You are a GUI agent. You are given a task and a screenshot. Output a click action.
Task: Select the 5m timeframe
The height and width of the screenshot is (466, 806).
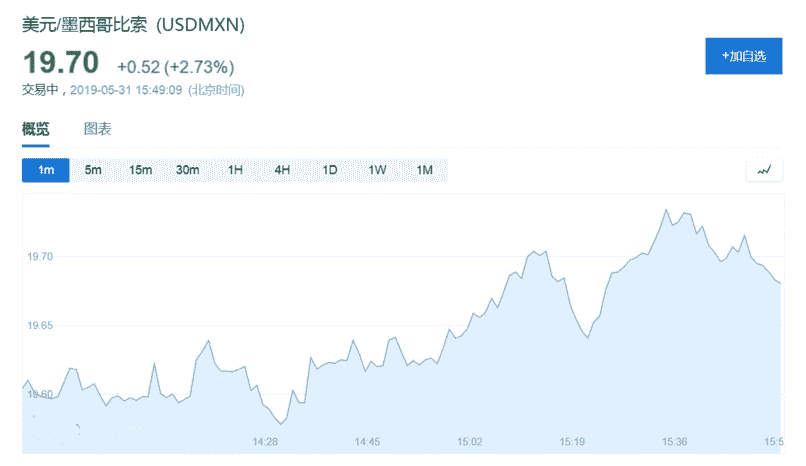93,170
